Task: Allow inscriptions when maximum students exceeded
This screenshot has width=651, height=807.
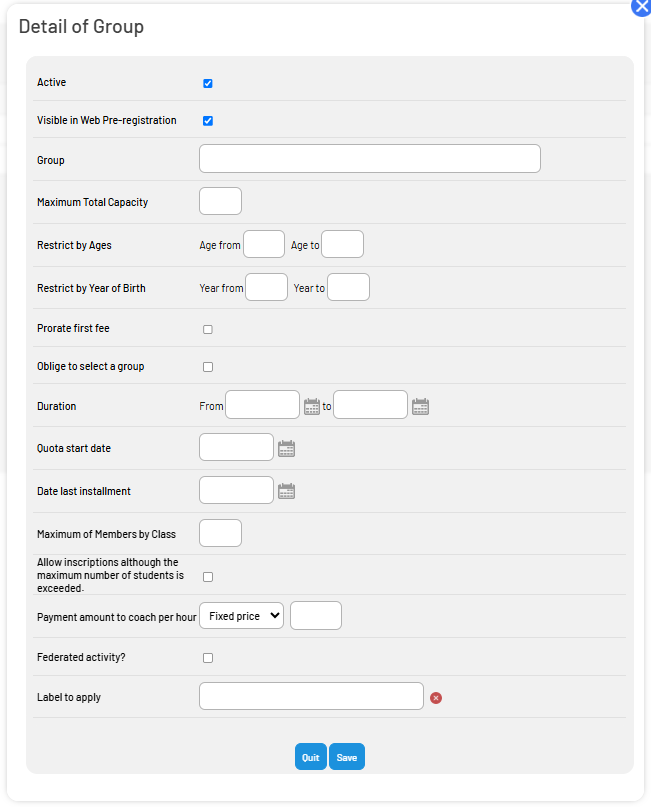Action: coord(208,577)
